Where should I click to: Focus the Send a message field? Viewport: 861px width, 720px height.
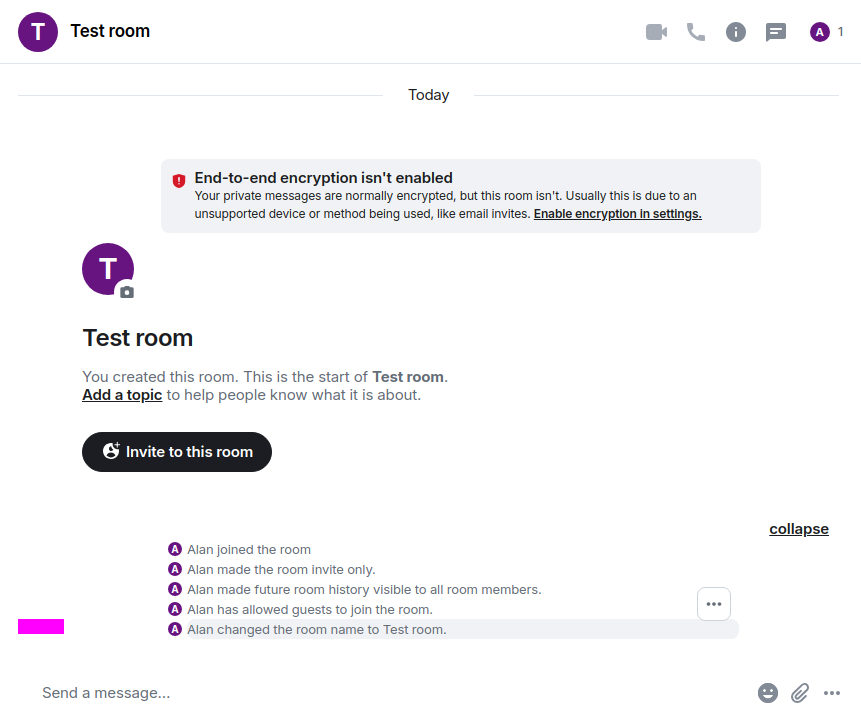click(x=380, y=693)
